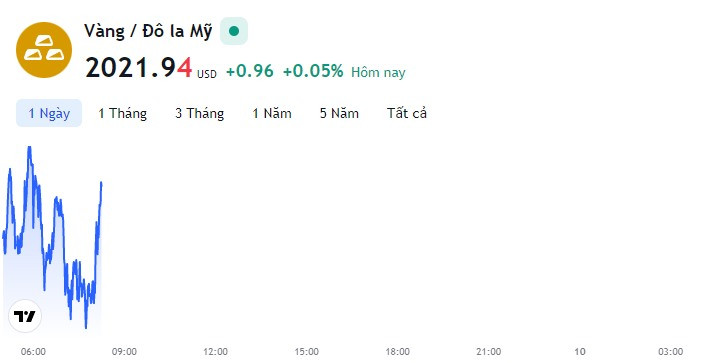Show the 1 Năm chart range

(272, 113)
